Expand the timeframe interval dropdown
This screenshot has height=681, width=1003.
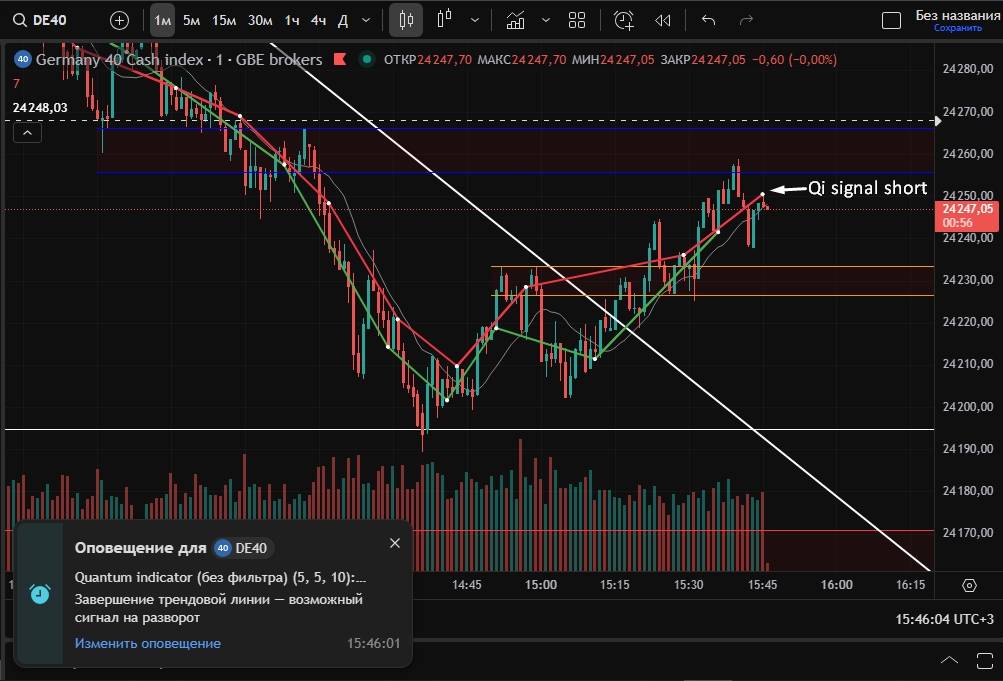point(366,20)
